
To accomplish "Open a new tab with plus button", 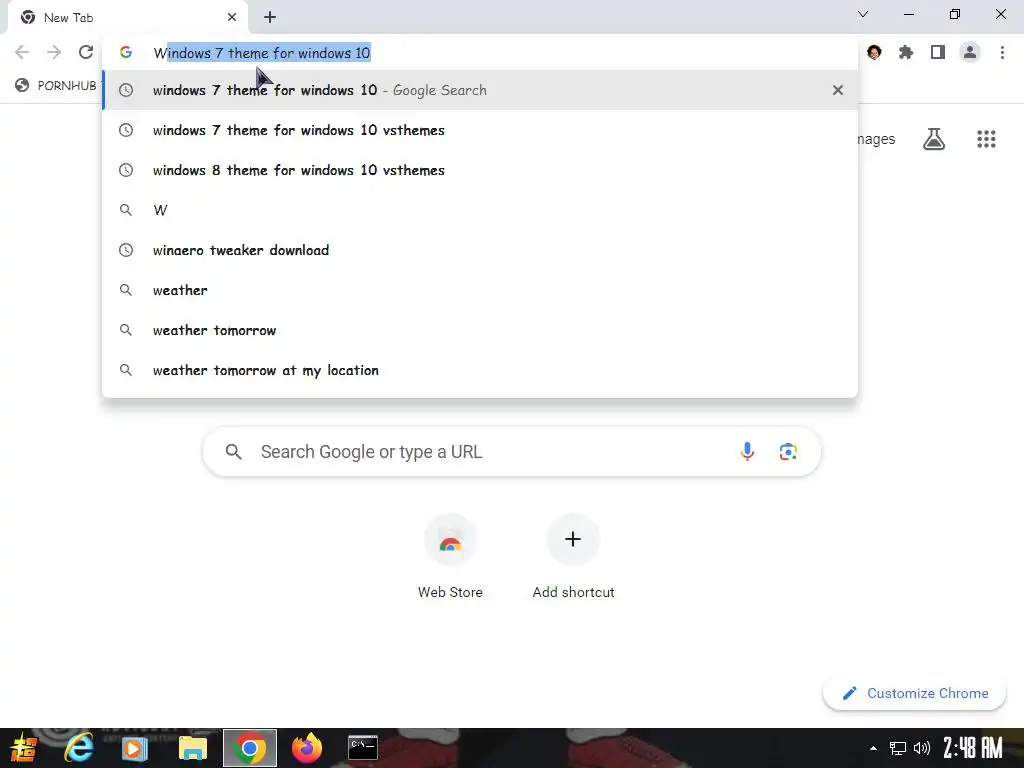I will [270, 17].
